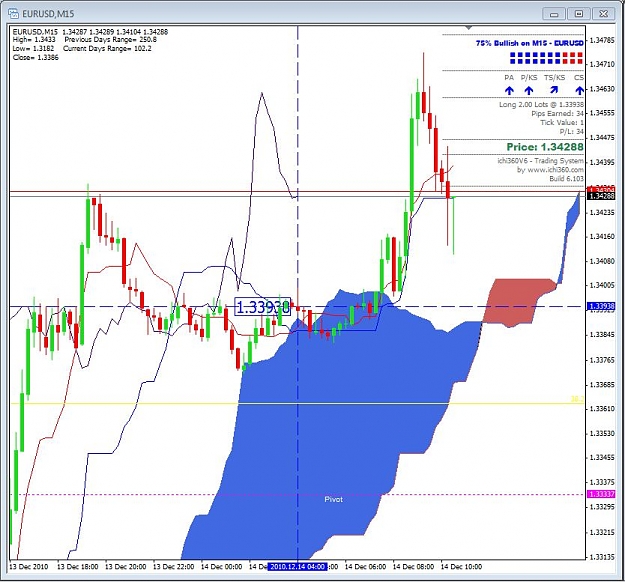Click the TS/KS diagonal arrow indicator

(554, 90)
